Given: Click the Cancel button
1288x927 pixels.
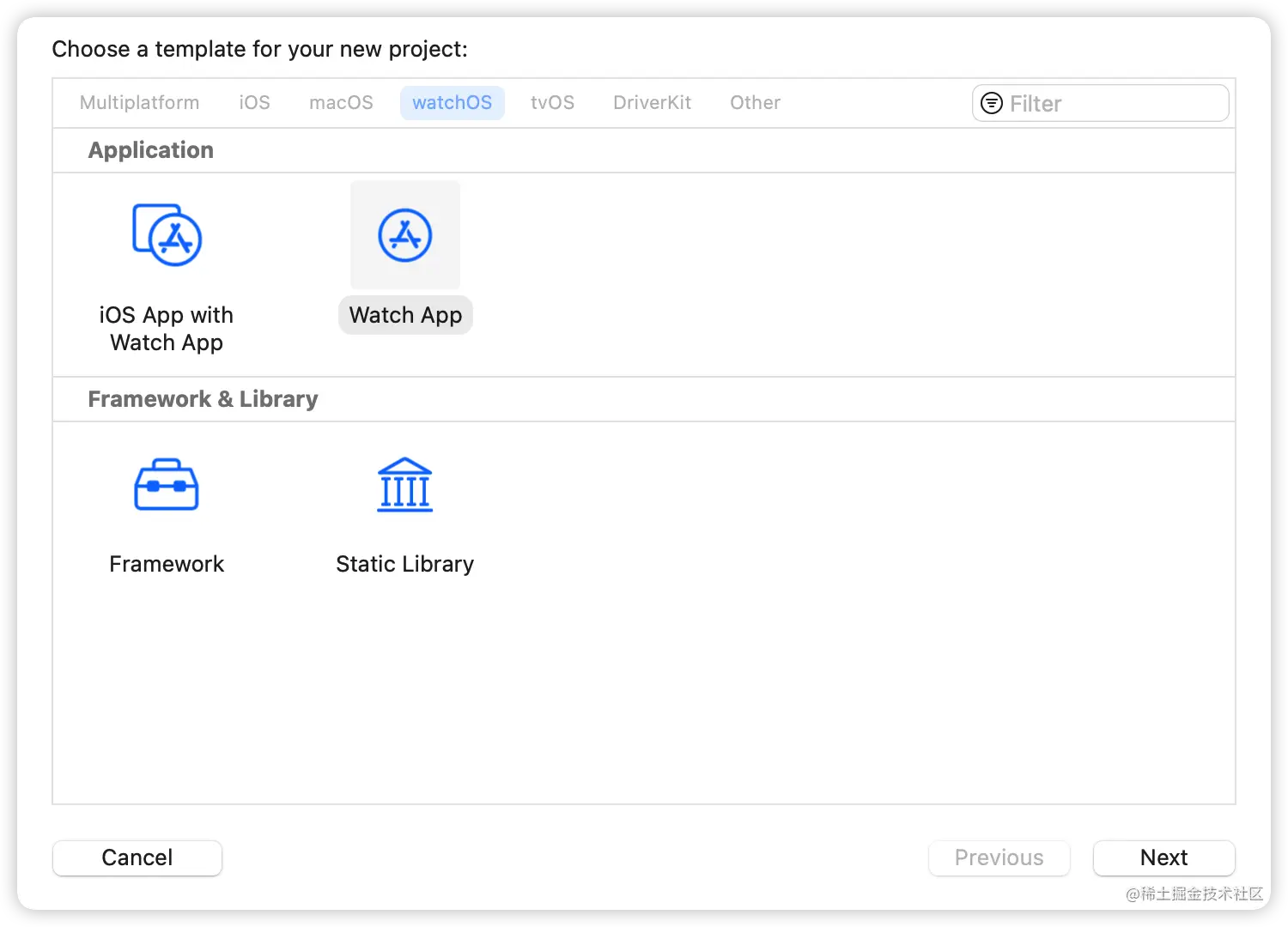Looking at the screenshot, I should 137,857.
